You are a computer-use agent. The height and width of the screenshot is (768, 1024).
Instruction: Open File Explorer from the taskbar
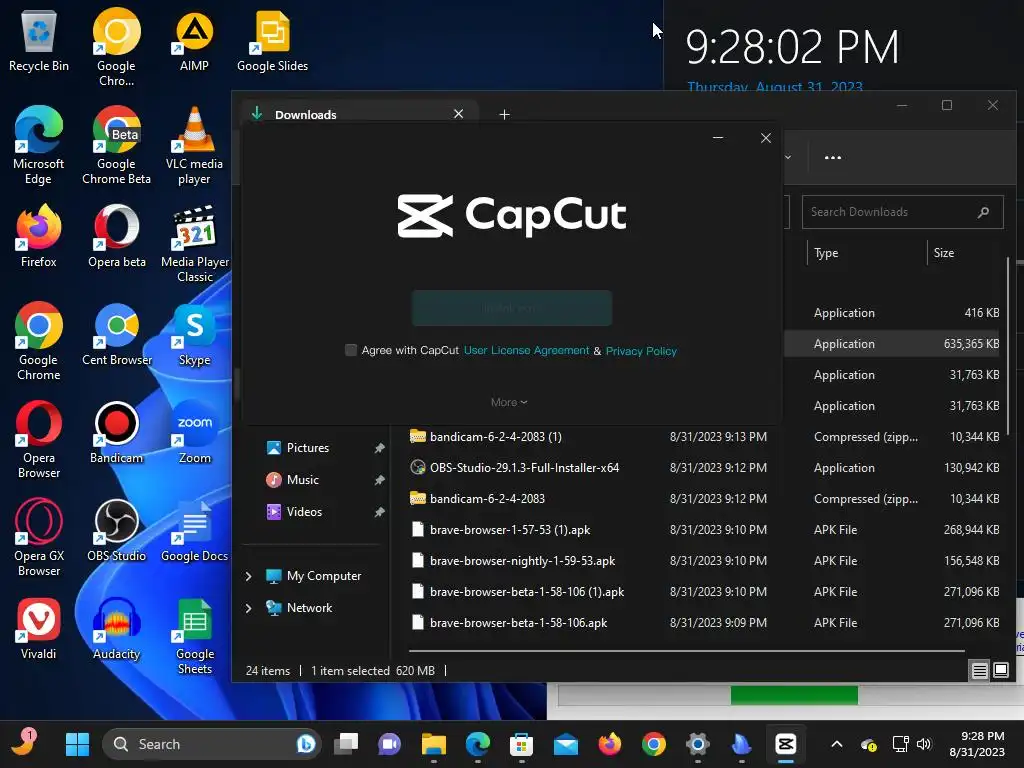[434, 744]
